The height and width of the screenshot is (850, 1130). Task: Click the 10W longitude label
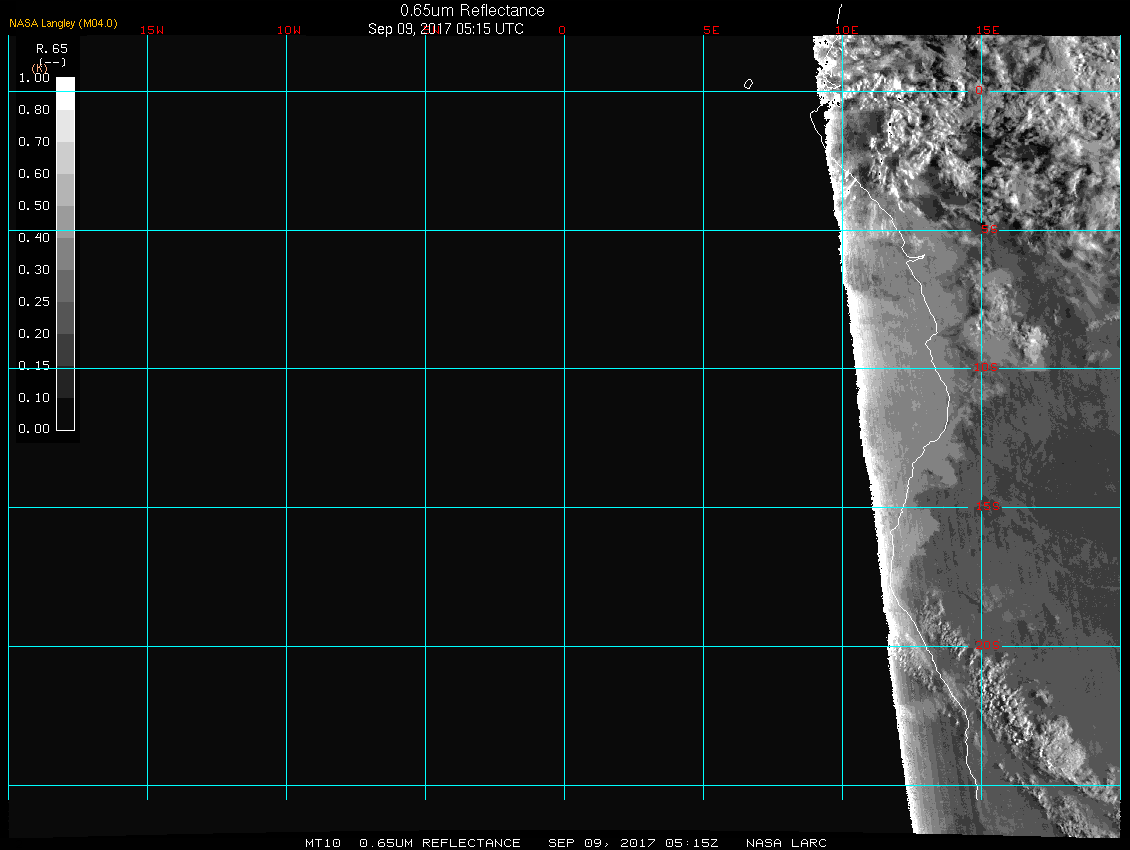[x=289, y=30]
